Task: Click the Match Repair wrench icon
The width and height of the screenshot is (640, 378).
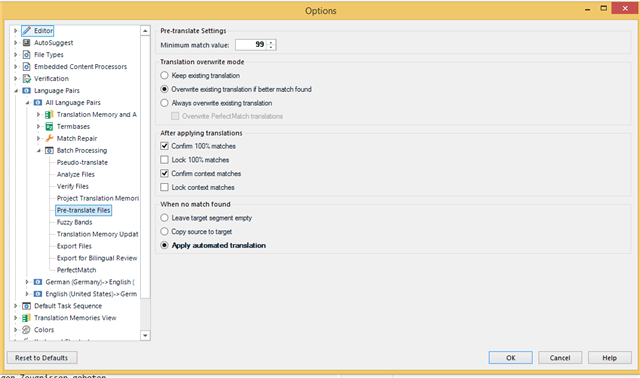Action: click(49, 138)
